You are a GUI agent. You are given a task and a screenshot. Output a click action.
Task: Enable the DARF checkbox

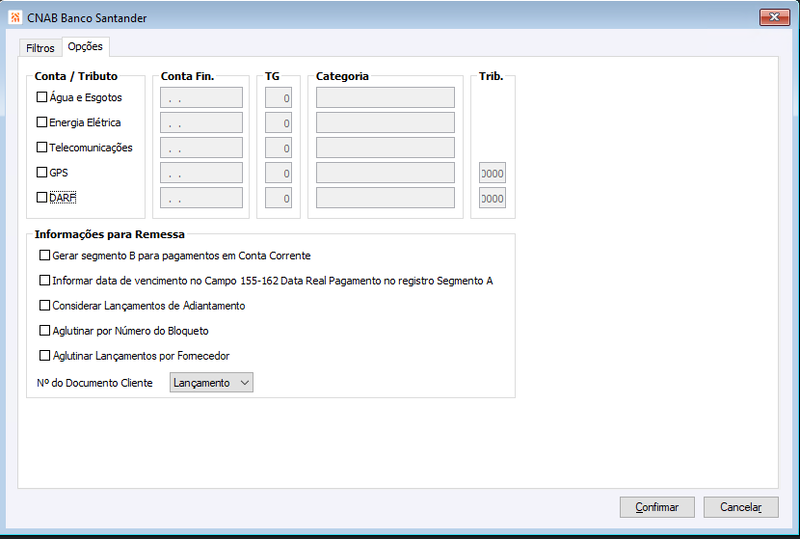click(42, 197)
